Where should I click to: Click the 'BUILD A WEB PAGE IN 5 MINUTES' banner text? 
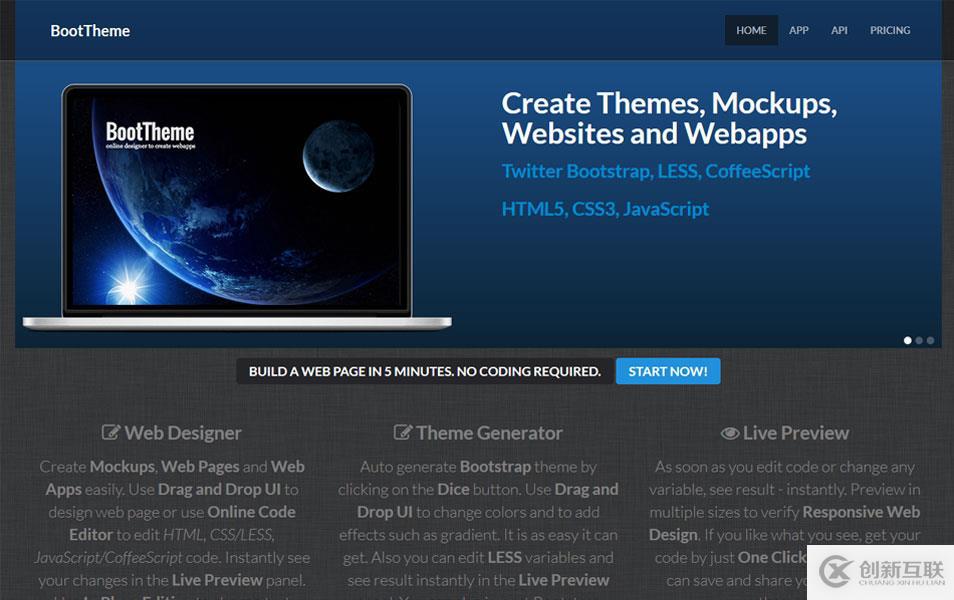(x=425, y=371)
